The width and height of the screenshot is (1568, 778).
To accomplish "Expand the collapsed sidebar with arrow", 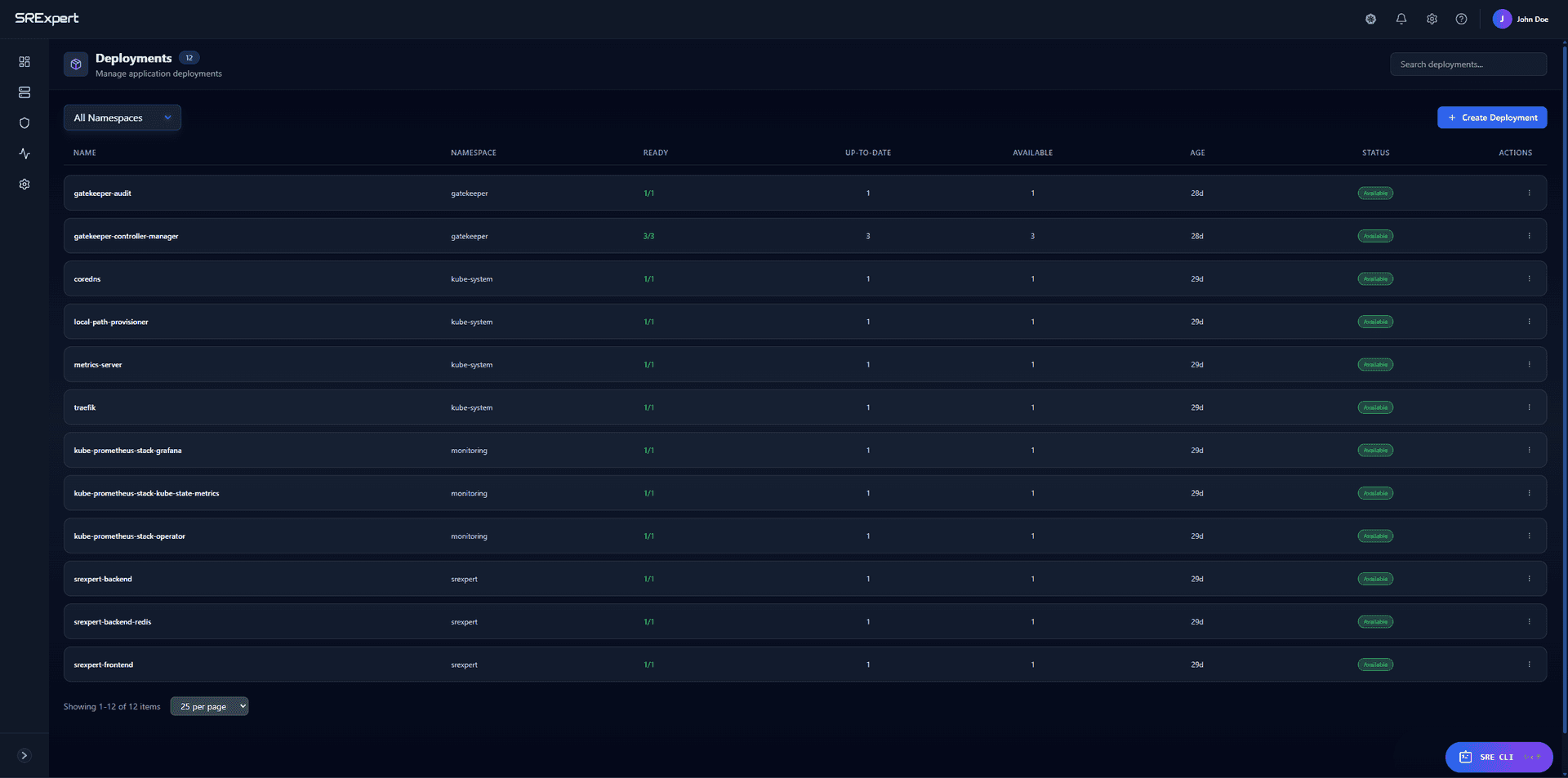I will [x=24, y=755].
